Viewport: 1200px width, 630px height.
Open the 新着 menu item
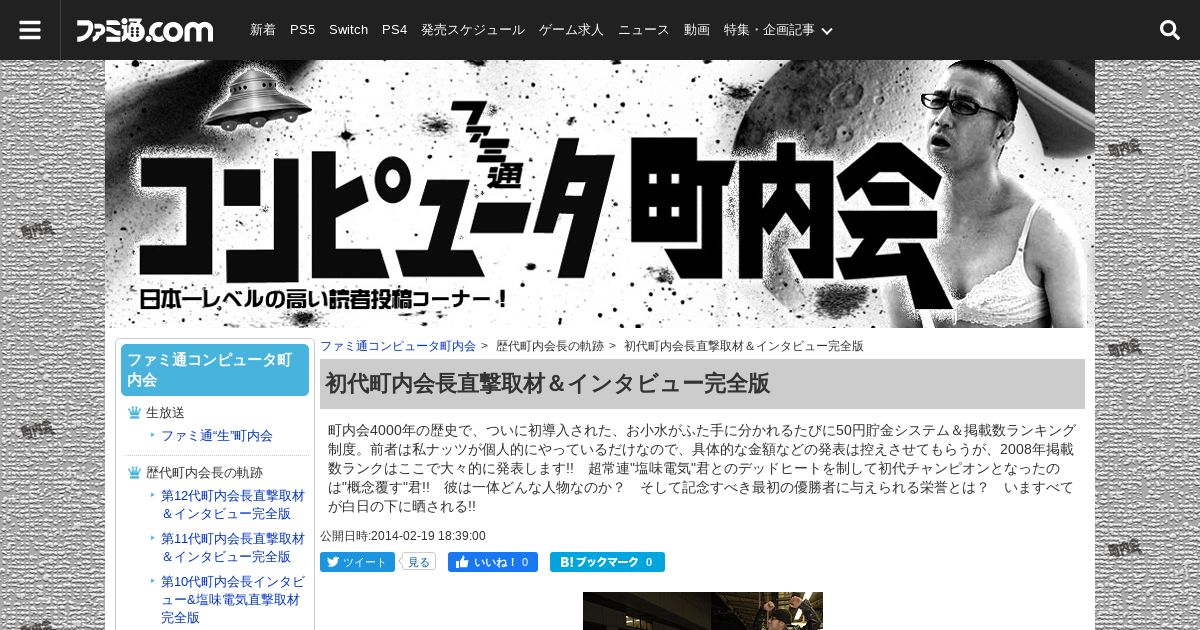263,30
